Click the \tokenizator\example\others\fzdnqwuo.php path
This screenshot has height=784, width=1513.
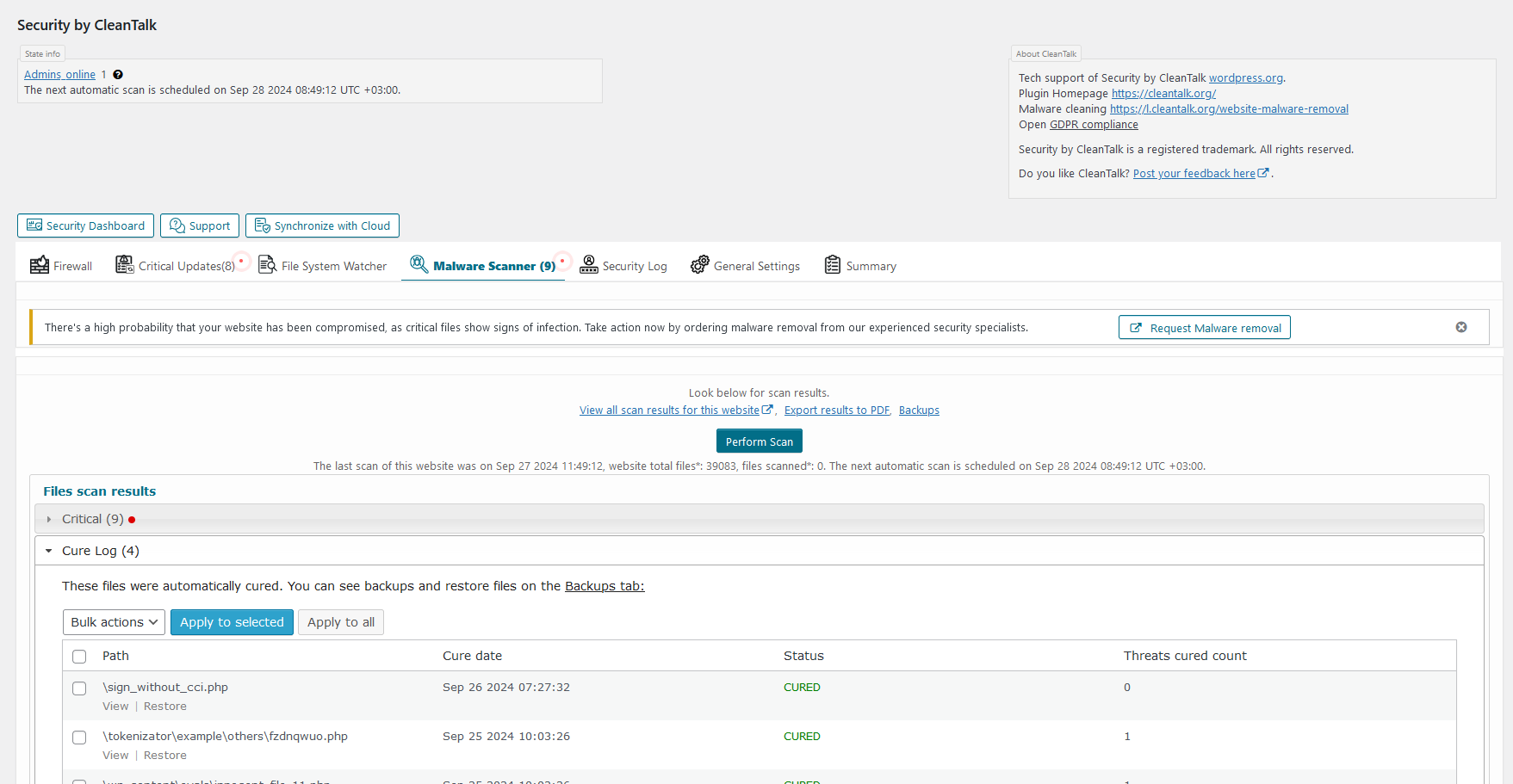[225, 736]
